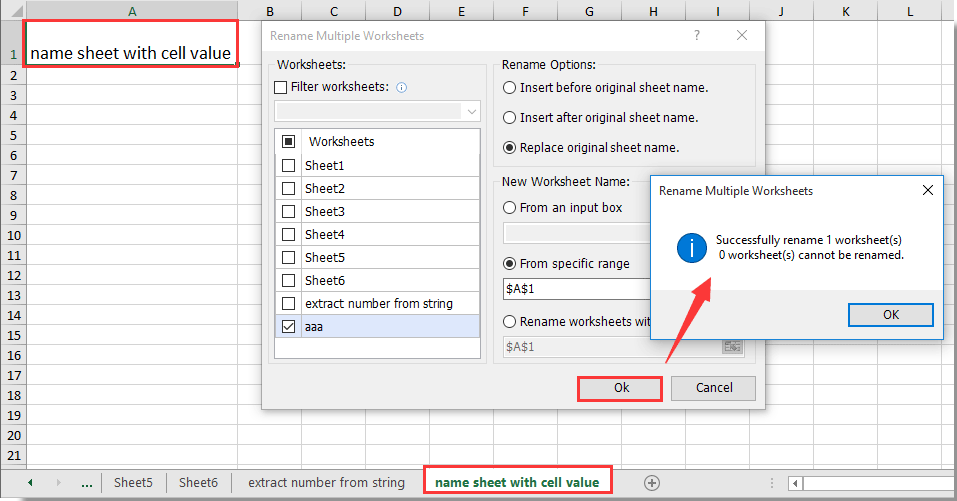Enable the Filter worksheets checkbox
The width and height of the screenshot is (957, 501).
point(281,87)
